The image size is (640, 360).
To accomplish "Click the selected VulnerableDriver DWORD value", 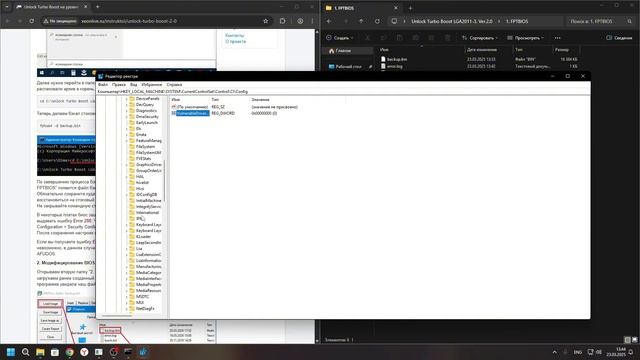I will click(x=193, y=113).
